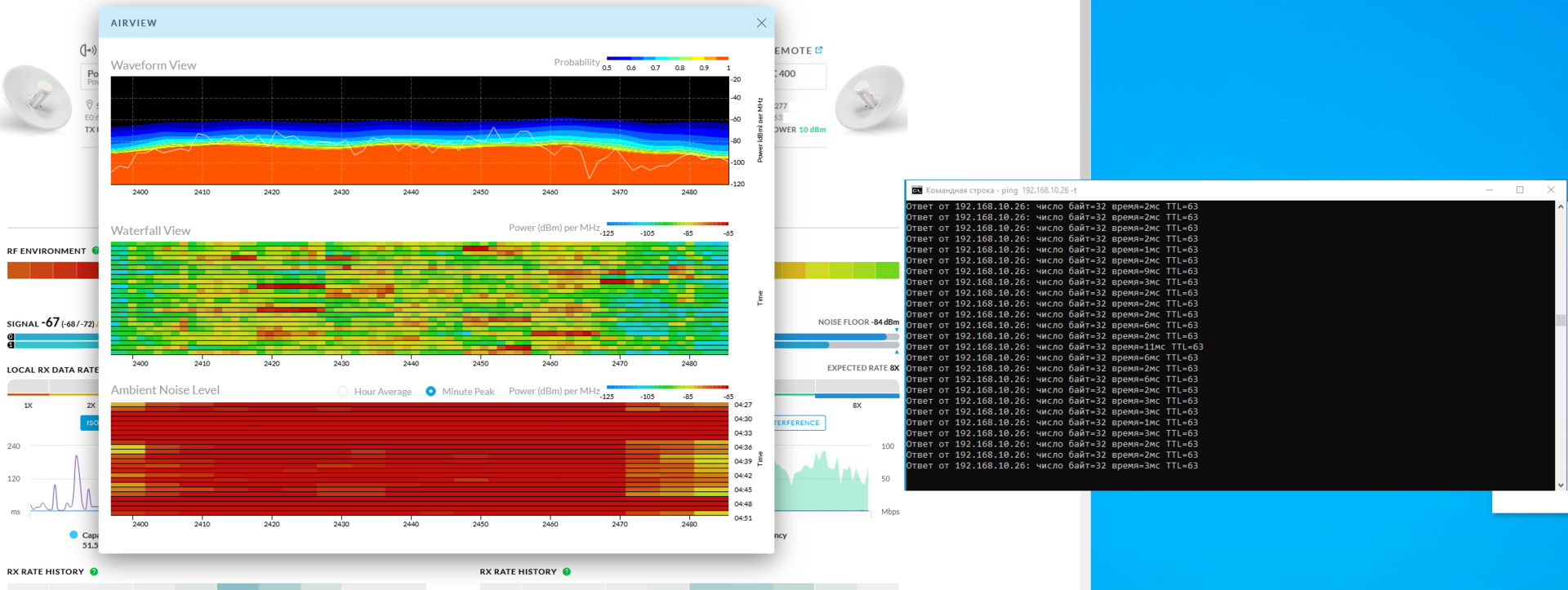Select the Hour Average radio button
The width and height of the screenshot is (1568, 590).
343,392
